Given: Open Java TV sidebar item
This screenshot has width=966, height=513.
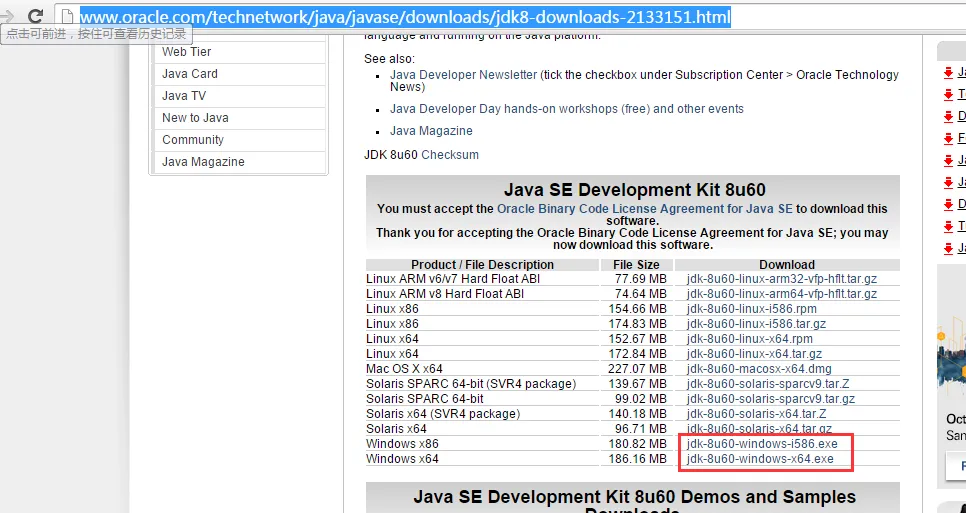Looking at the screenshot, I should coord(184,96).
